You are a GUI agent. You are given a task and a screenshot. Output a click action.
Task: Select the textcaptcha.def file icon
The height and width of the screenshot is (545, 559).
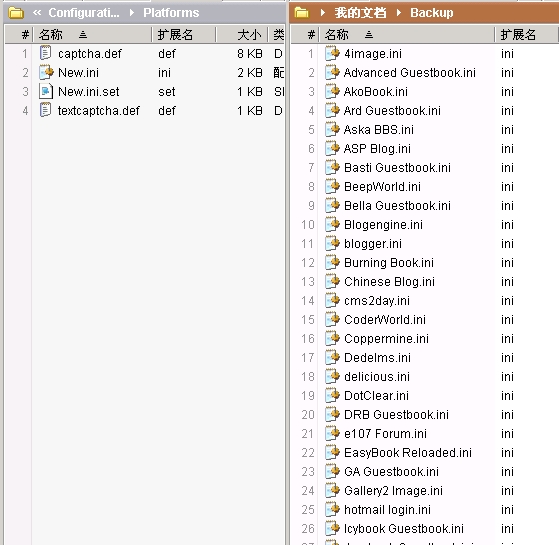click(46, 110)
